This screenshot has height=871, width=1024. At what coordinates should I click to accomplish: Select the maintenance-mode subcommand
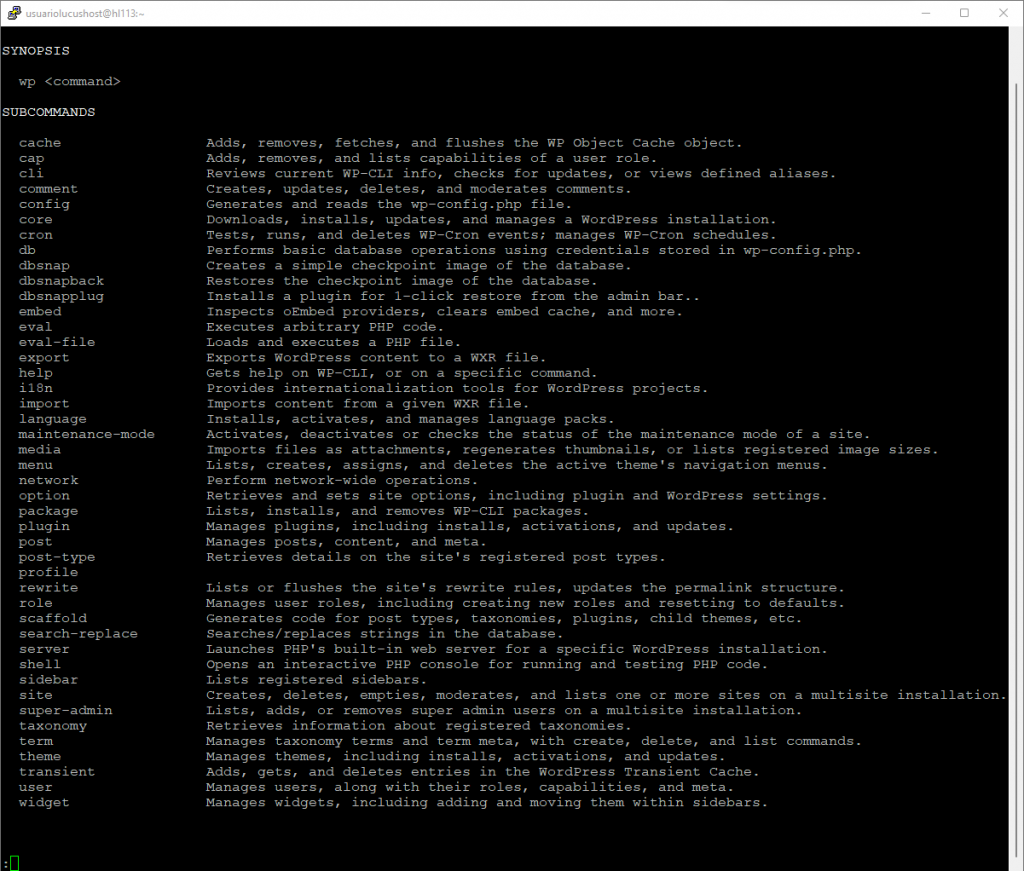click(x=86, y=434)
